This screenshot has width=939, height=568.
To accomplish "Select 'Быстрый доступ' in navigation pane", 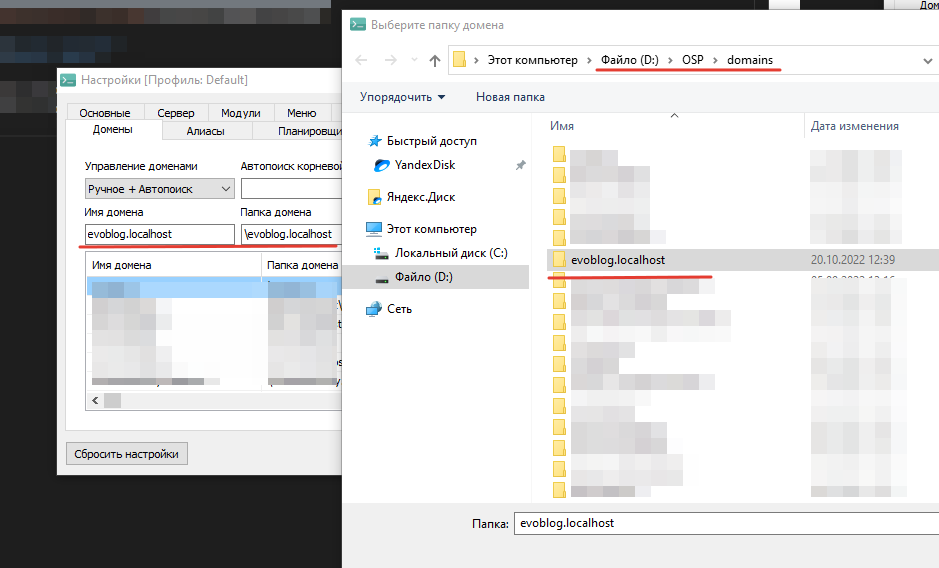I will 432,141.
